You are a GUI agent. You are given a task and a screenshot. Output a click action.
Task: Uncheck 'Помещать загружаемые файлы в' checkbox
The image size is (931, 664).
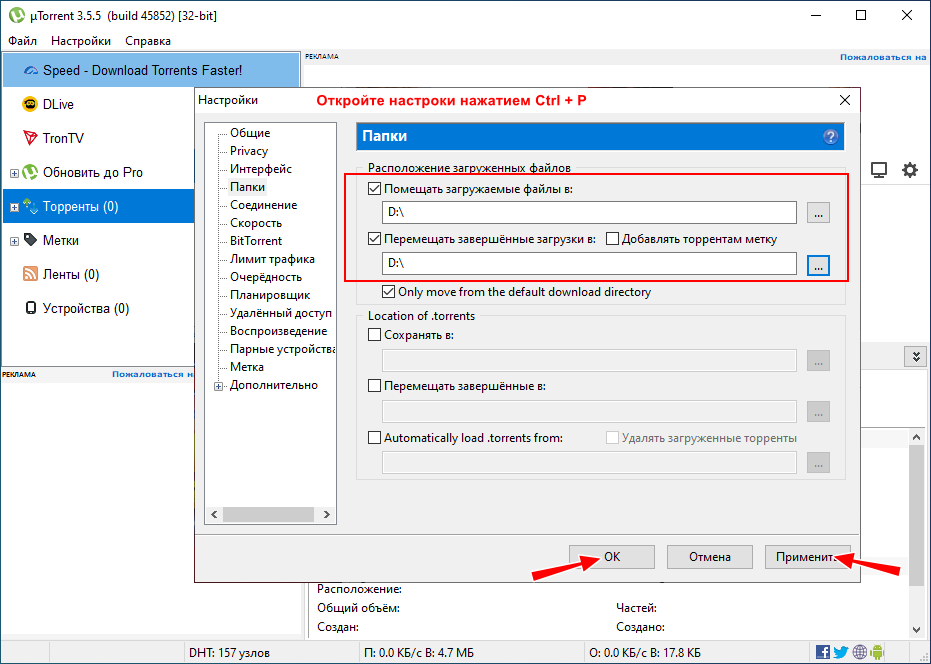click(375, 188)
